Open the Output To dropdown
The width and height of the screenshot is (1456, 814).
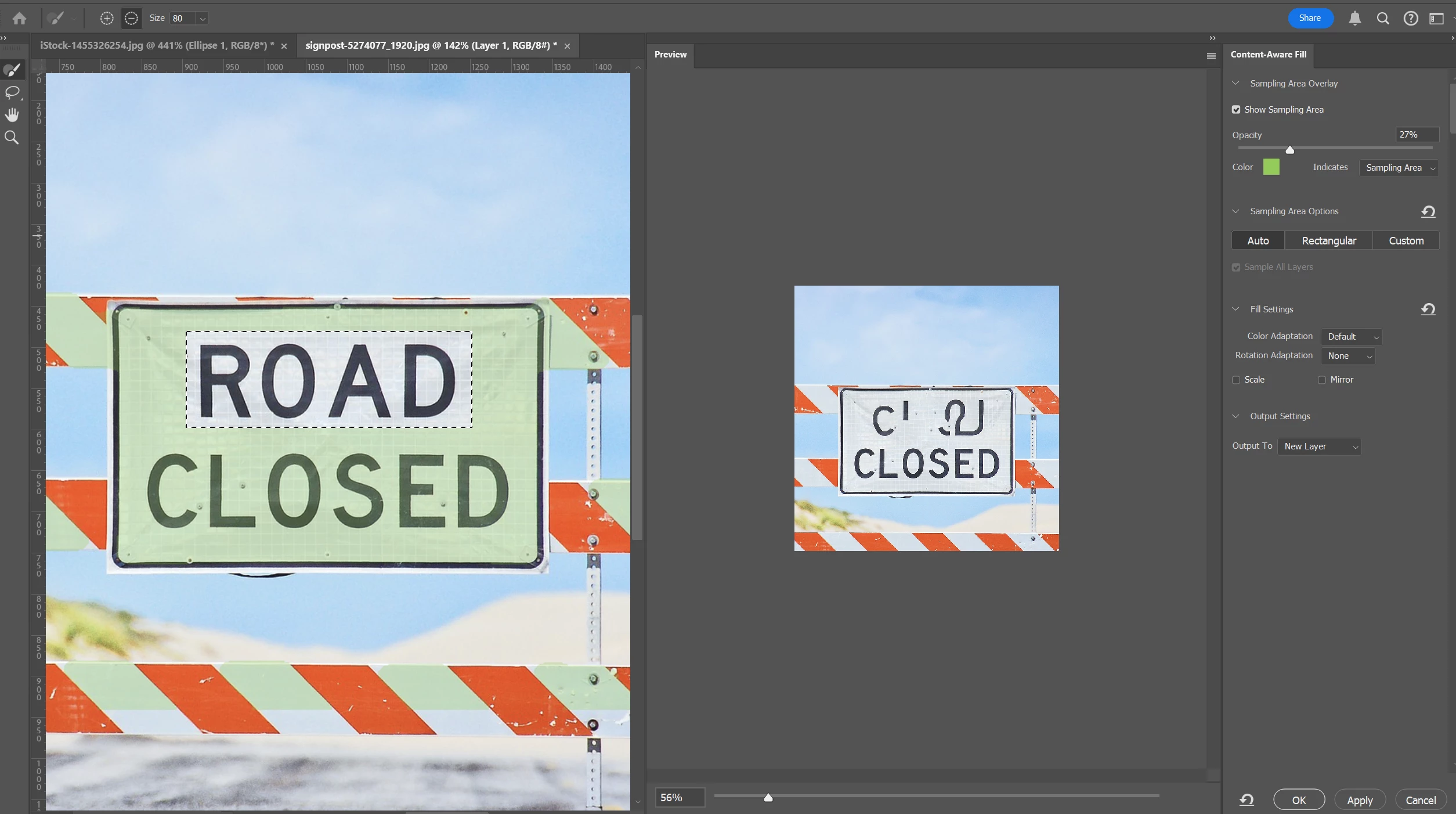point(1320,446)
